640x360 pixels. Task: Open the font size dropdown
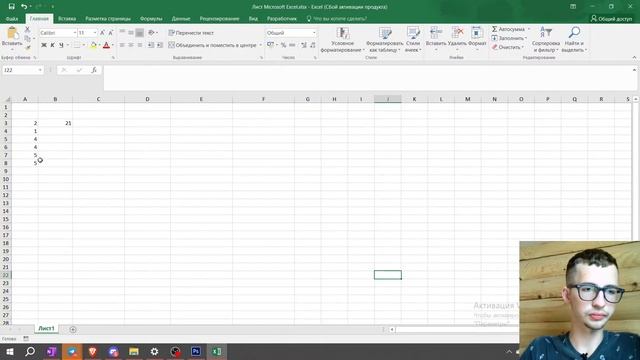[x=95, y=33]
